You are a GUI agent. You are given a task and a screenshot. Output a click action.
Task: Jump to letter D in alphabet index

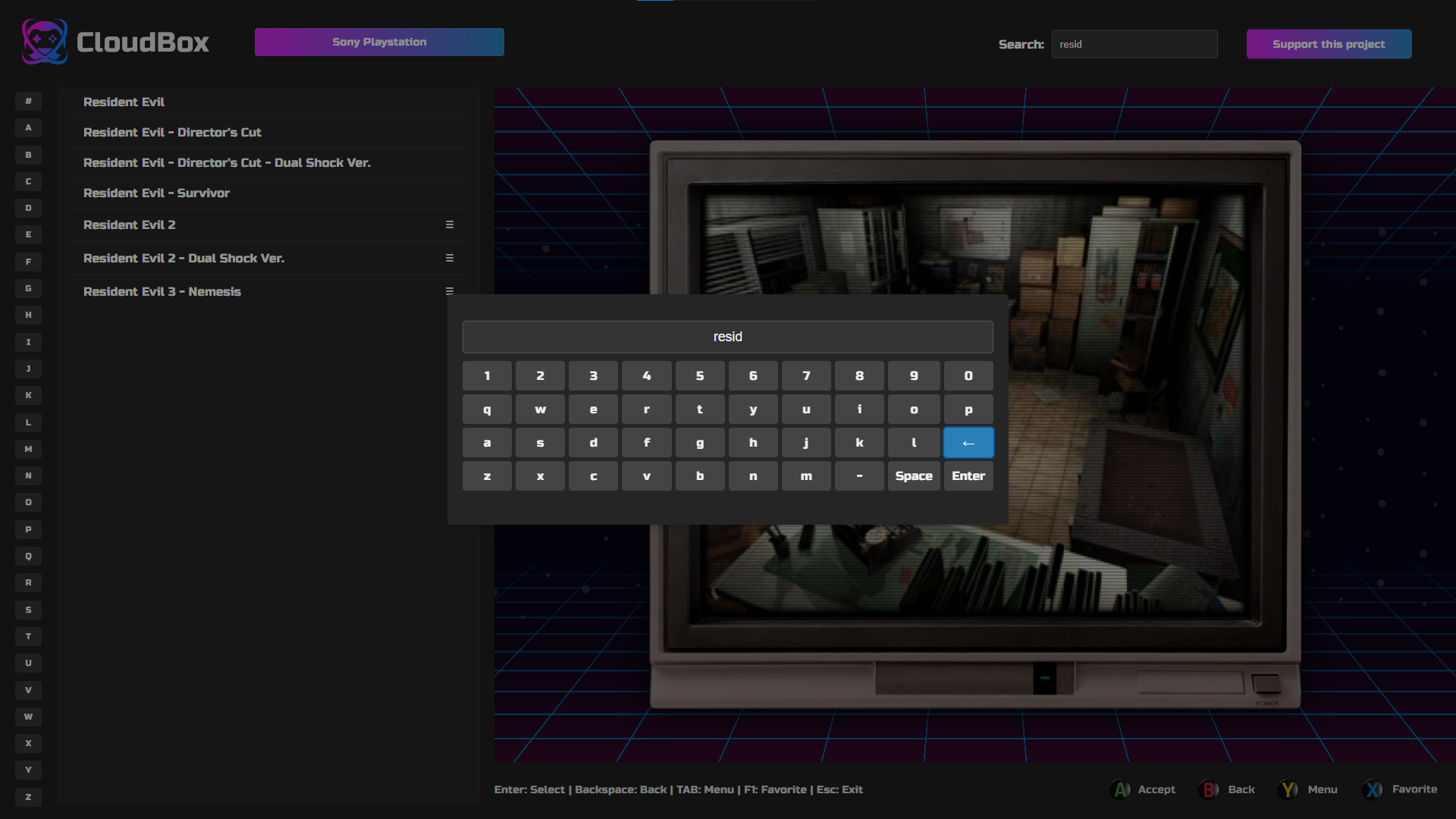click(28, 208)
